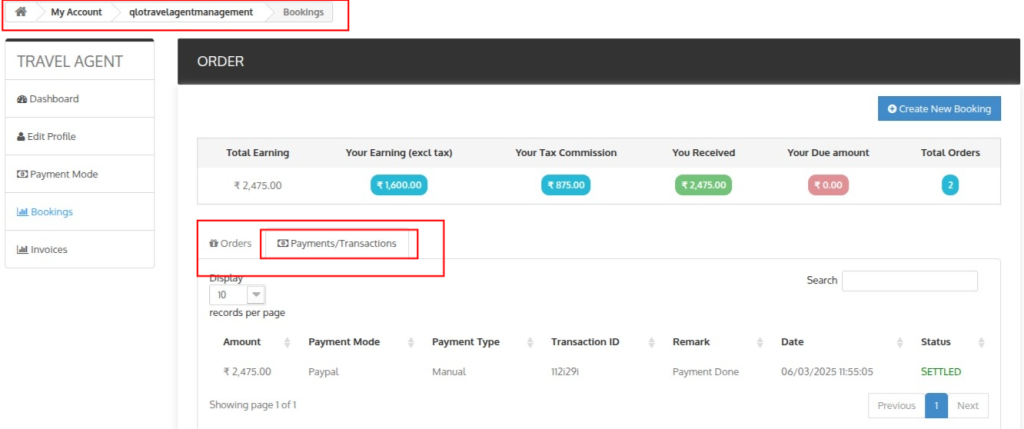Viewport: 1024px width, 429px height.
Task: Click the Total Orders count badge 2
Action: coord(950,185)
